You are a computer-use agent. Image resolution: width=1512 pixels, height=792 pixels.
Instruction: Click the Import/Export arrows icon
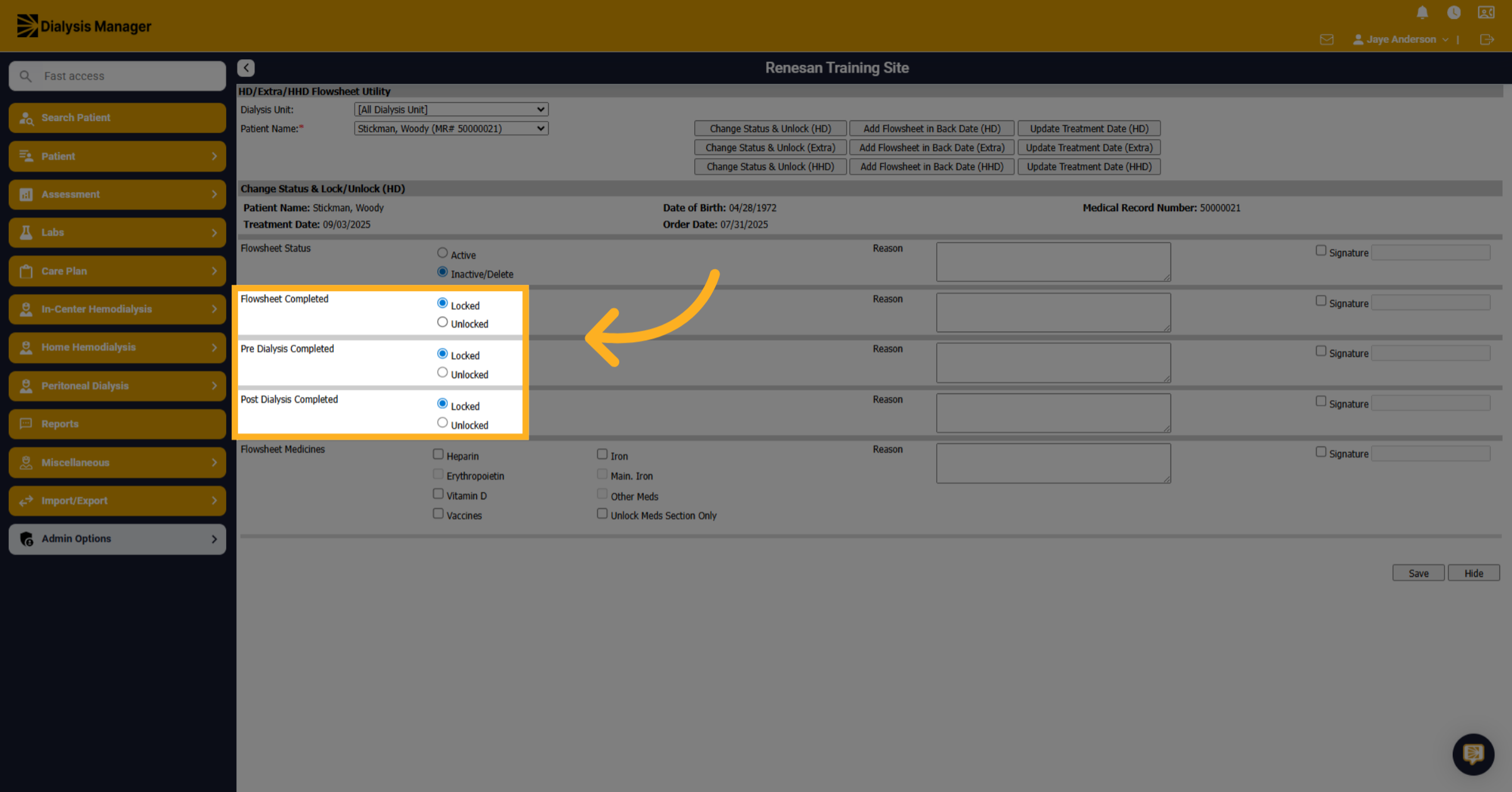[26, 500]
